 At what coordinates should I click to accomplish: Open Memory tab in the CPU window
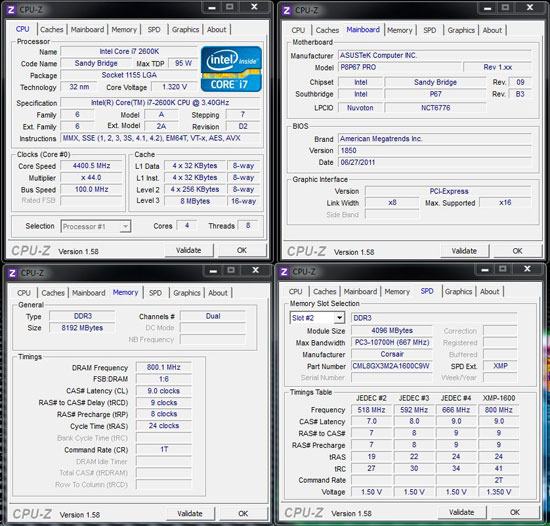(x=124, y=29)
